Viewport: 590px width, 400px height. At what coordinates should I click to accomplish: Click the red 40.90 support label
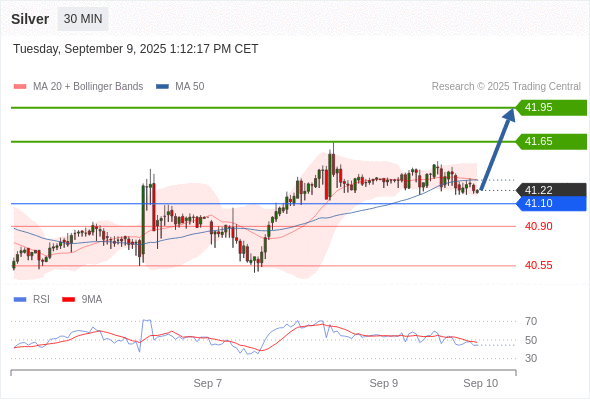[539, 227]
